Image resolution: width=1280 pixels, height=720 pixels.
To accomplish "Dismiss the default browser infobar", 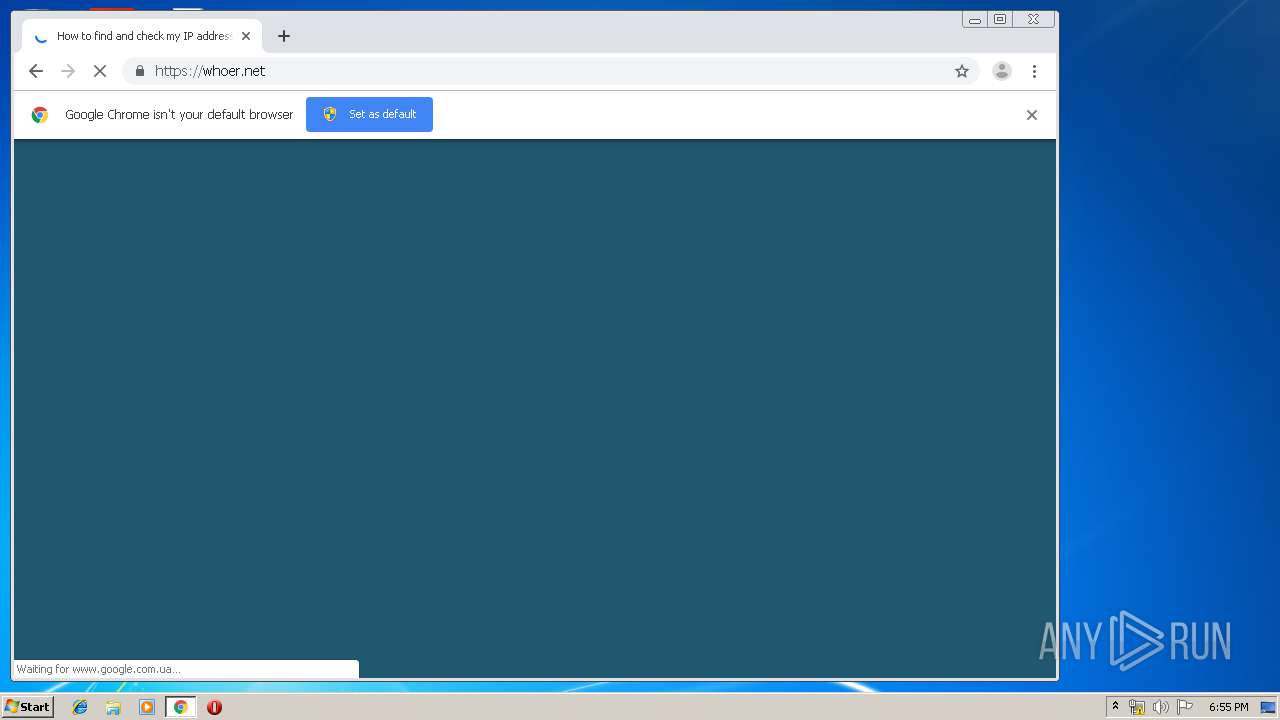I will [1032, 115].
